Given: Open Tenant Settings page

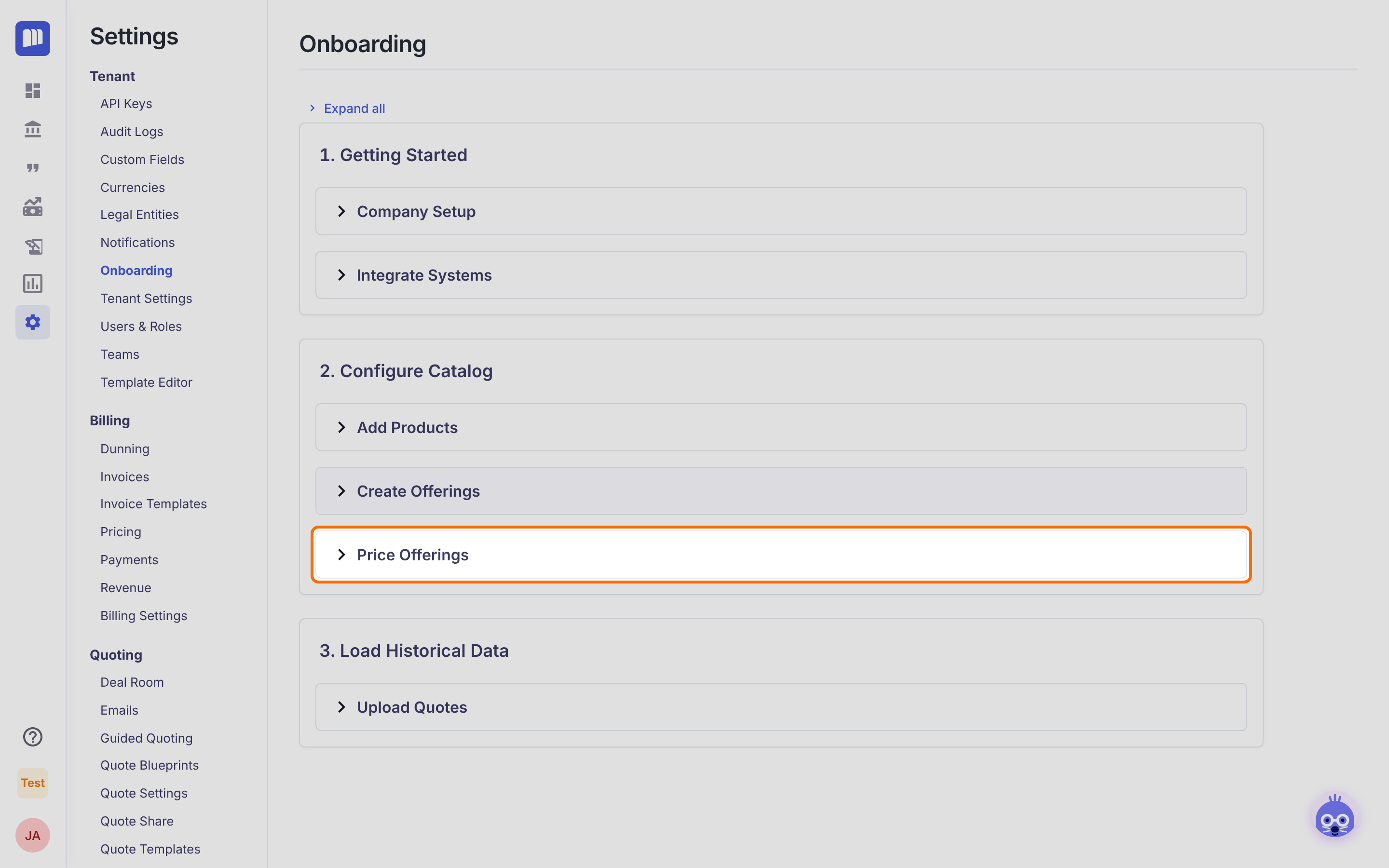Looking at the screenshot, I should (x=146, y=298).
